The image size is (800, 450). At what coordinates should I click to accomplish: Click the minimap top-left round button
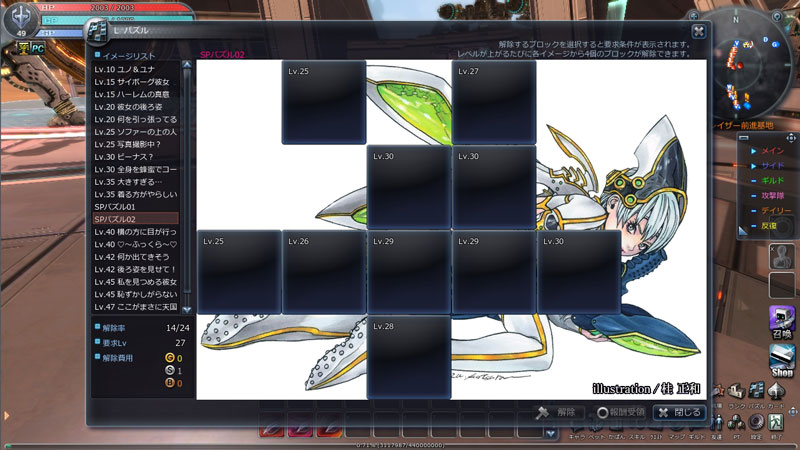pyautogui.click(x=694, y=16)
